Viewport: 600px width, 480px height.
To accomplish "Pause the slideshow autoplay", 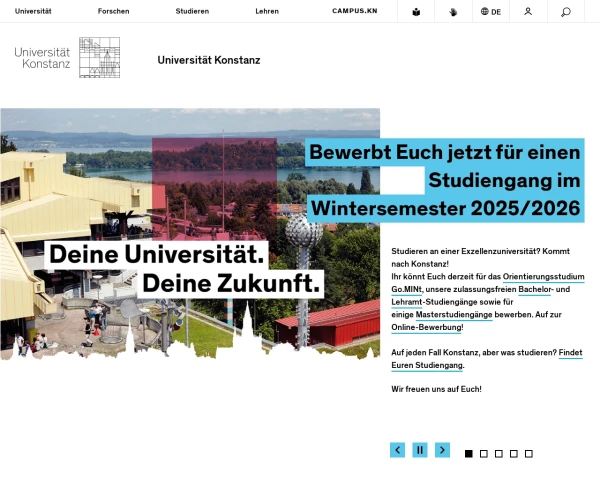I will (420, 450).
